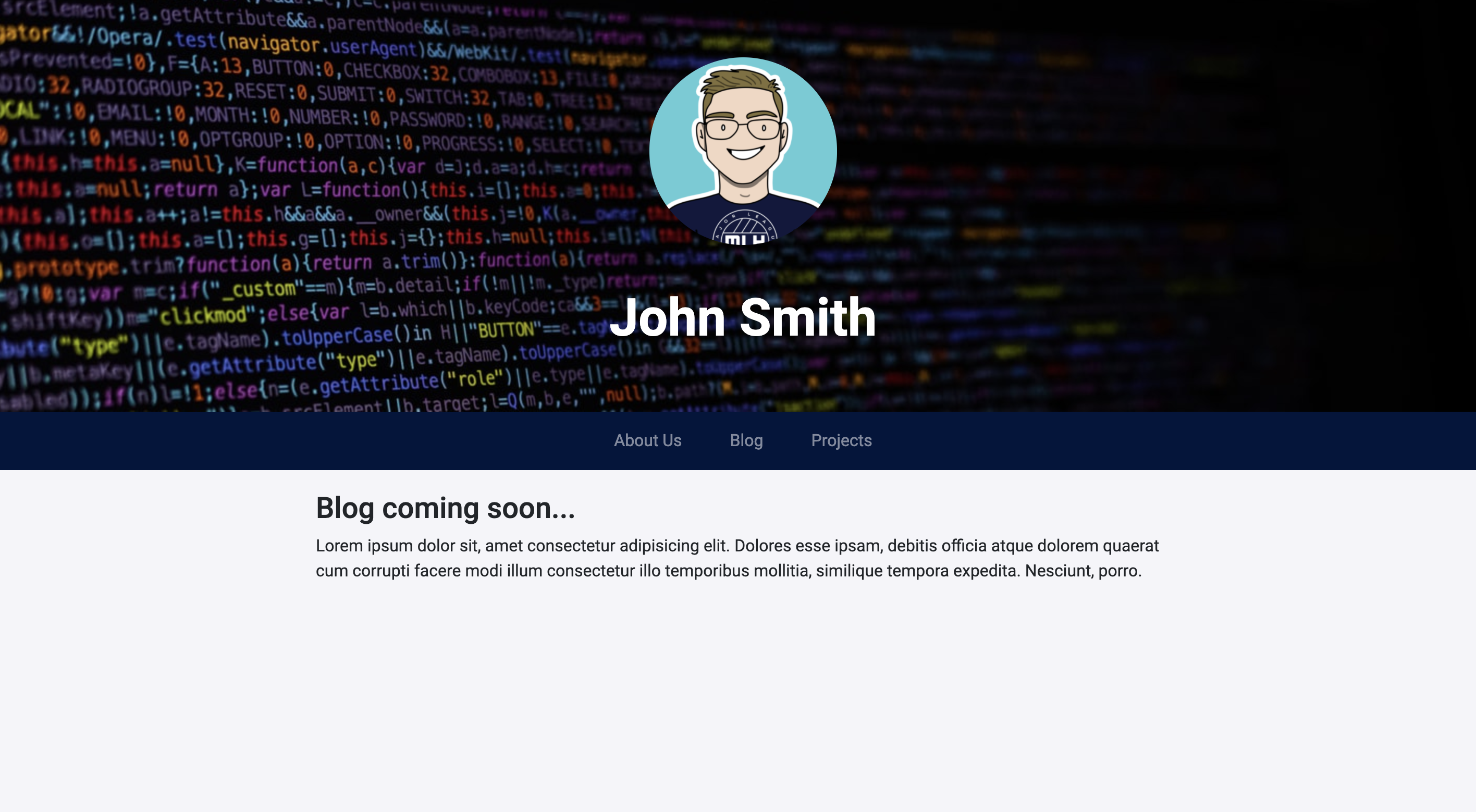This screenshot has height=812, width=1476.
Task: Click John Smith's circular profile avatar
Action: click(743, 150)
